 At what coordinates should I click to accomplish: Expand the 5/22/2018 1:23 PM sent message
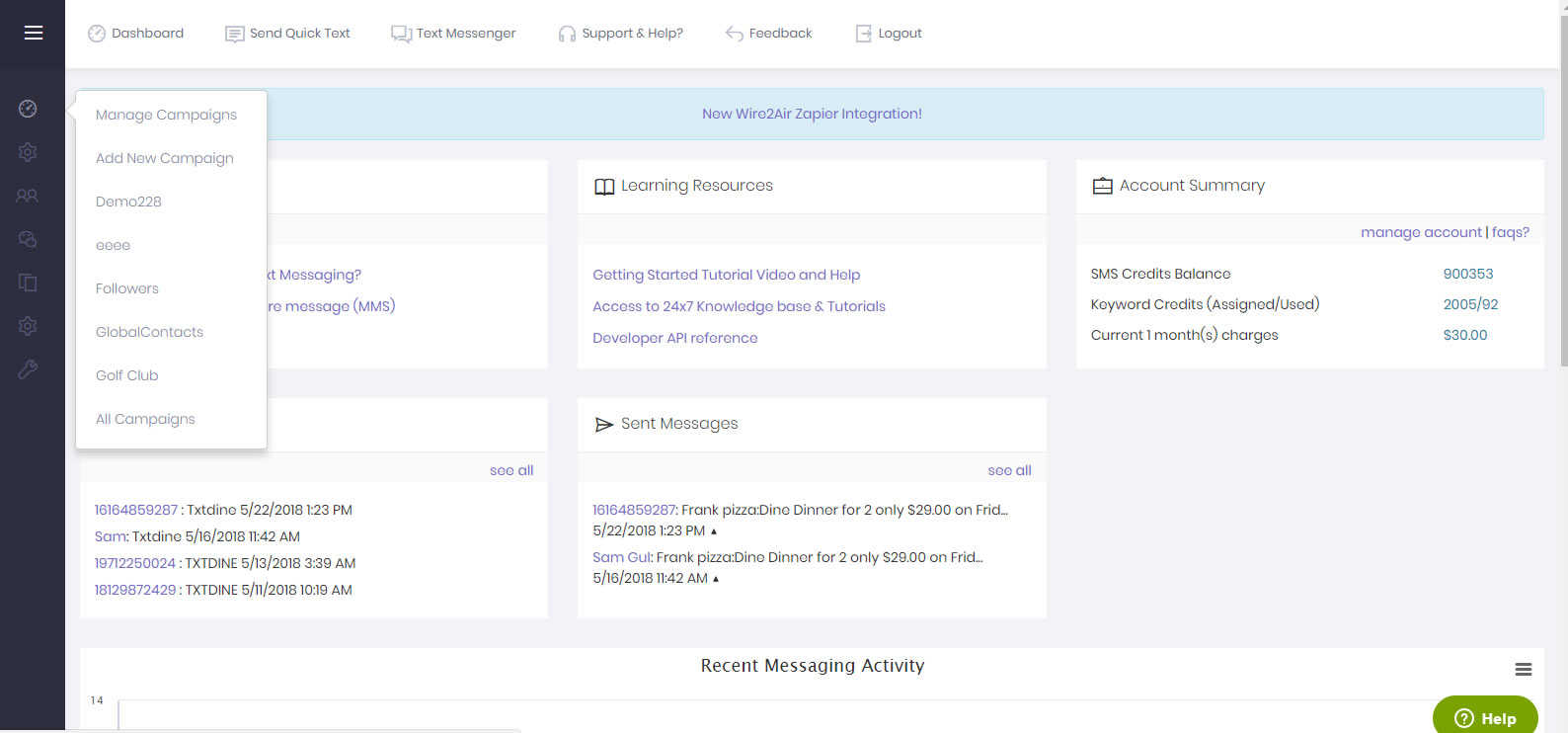(714, 531)
